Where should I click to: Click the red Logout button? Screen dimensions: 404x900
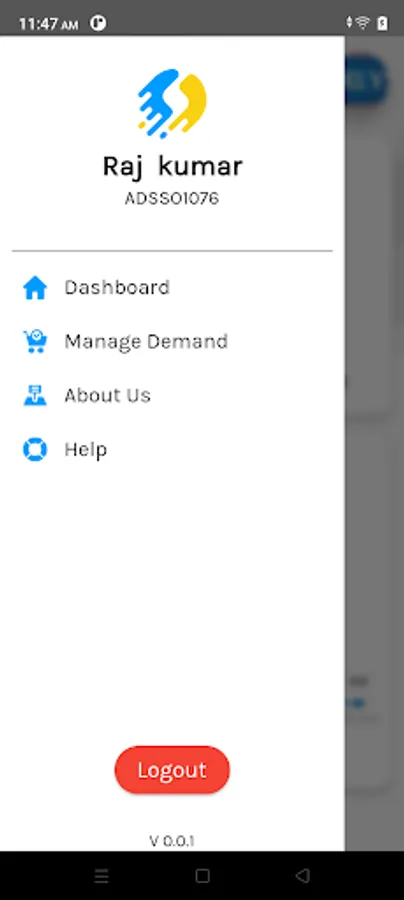172,770
